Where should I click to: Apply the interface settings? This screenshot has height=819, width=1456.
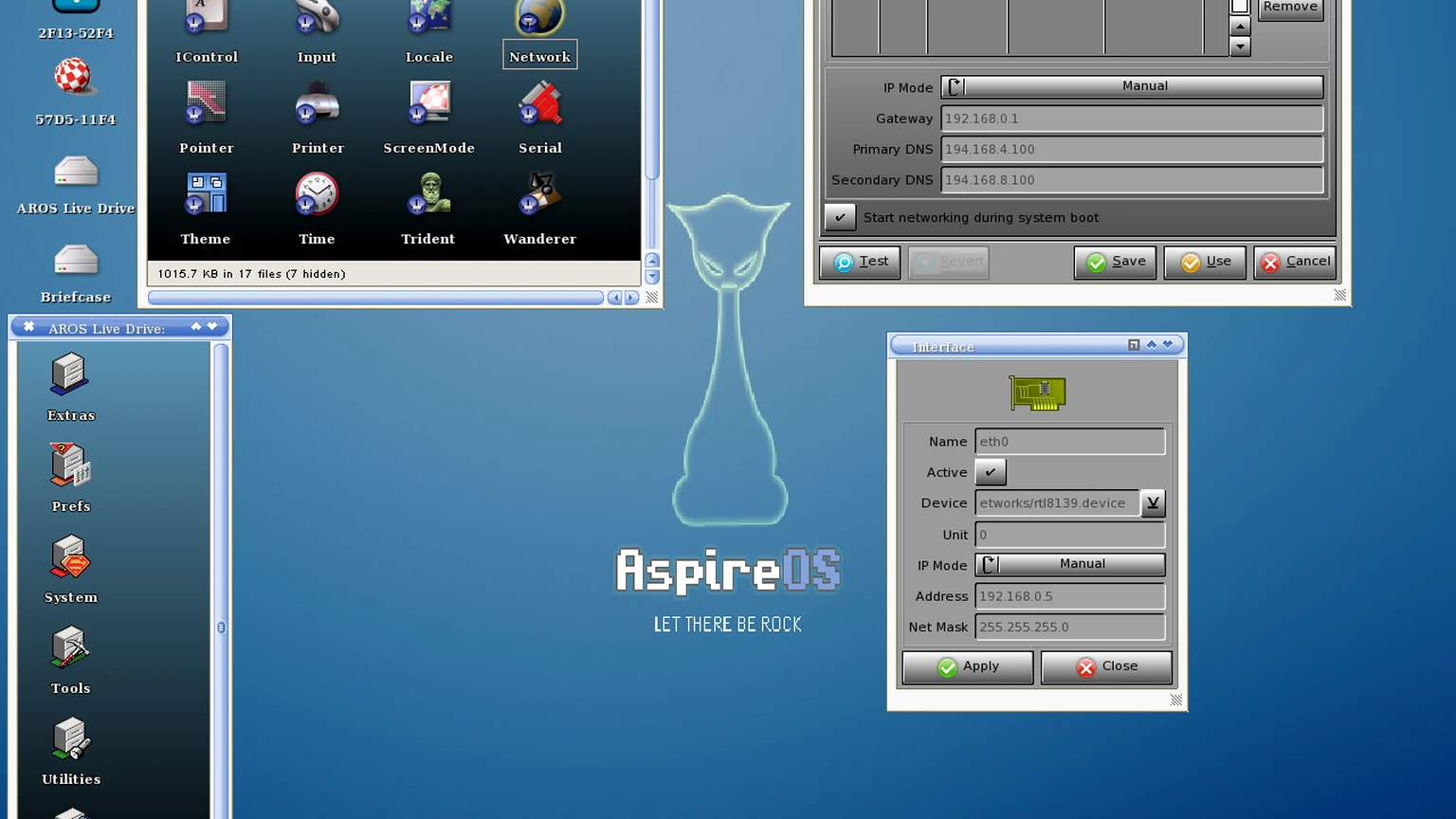point(968,666)
